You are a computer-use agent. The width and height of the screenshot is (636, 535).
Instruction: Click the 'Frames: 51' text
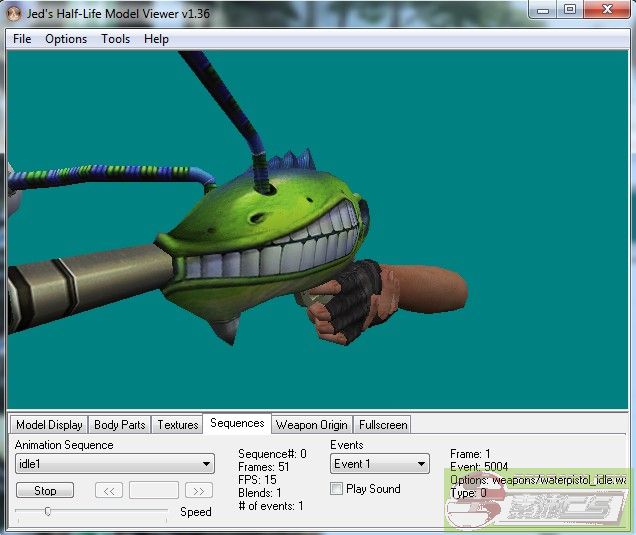[264, 467]
